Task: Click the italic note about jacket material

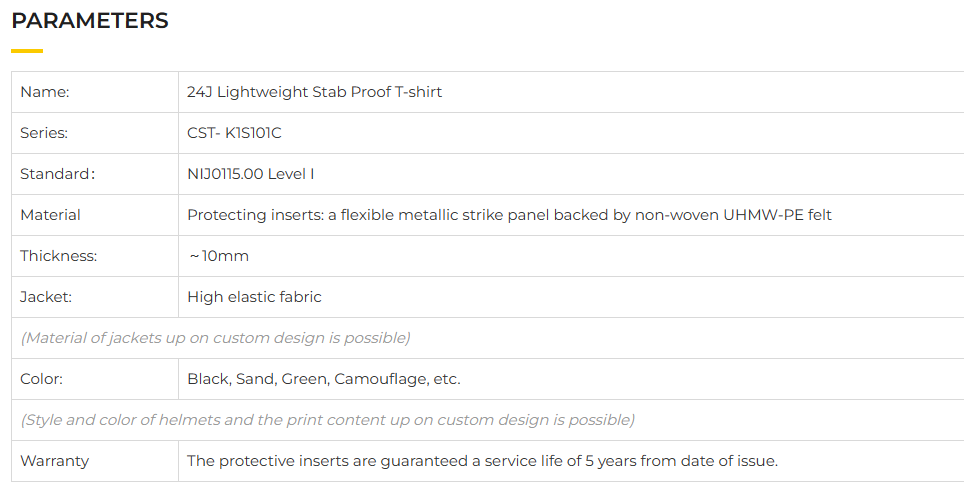Action: pyautogui.click(x=215, y=338)
